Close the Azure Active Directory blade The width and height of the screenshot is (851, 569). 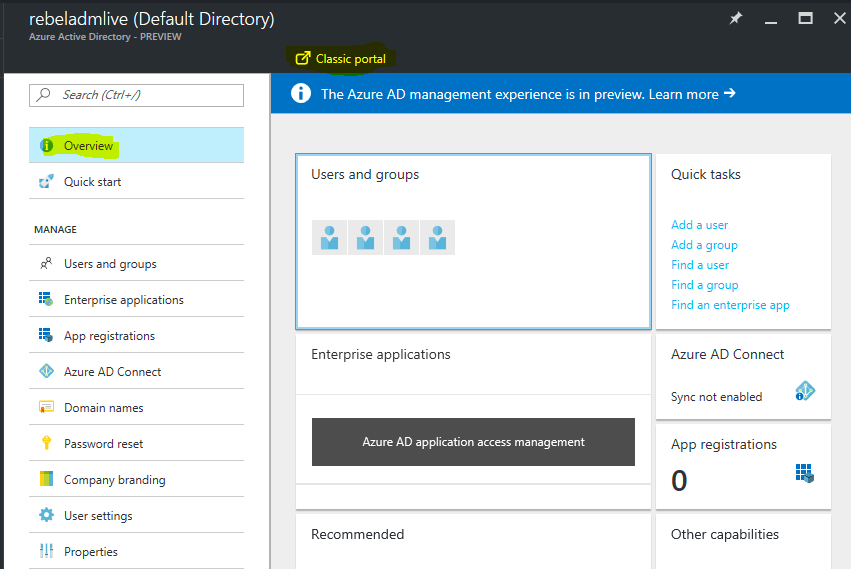[840, 18]
